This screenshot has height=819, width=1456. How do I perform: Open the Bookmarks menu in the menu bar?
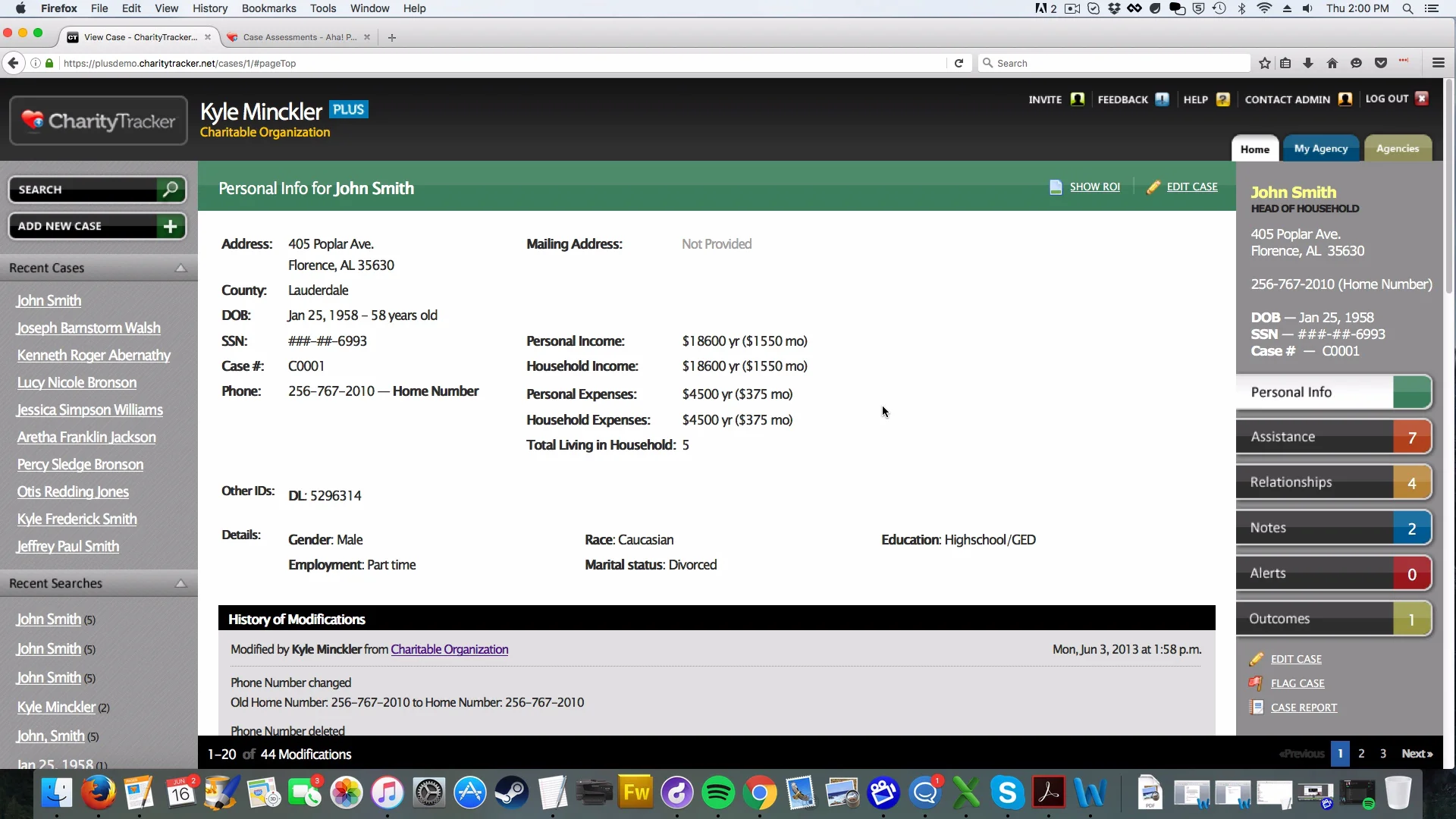coord(268,8)
